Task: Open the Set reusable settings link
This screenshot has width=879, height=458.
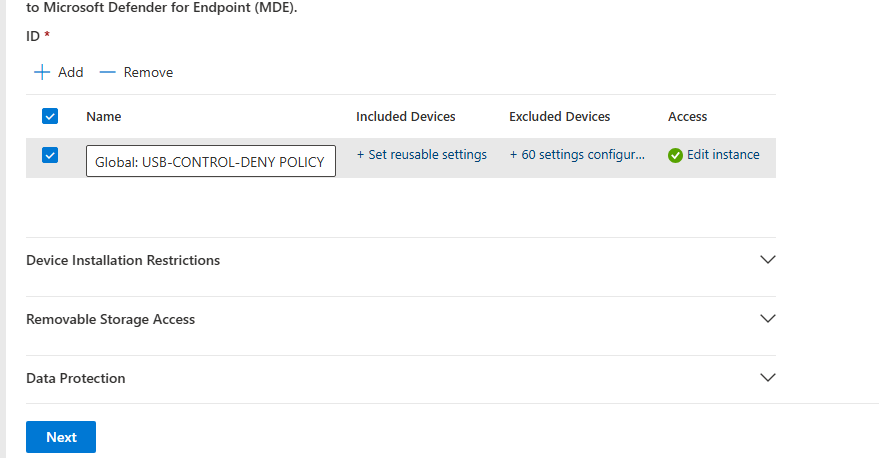Action: 421,155
